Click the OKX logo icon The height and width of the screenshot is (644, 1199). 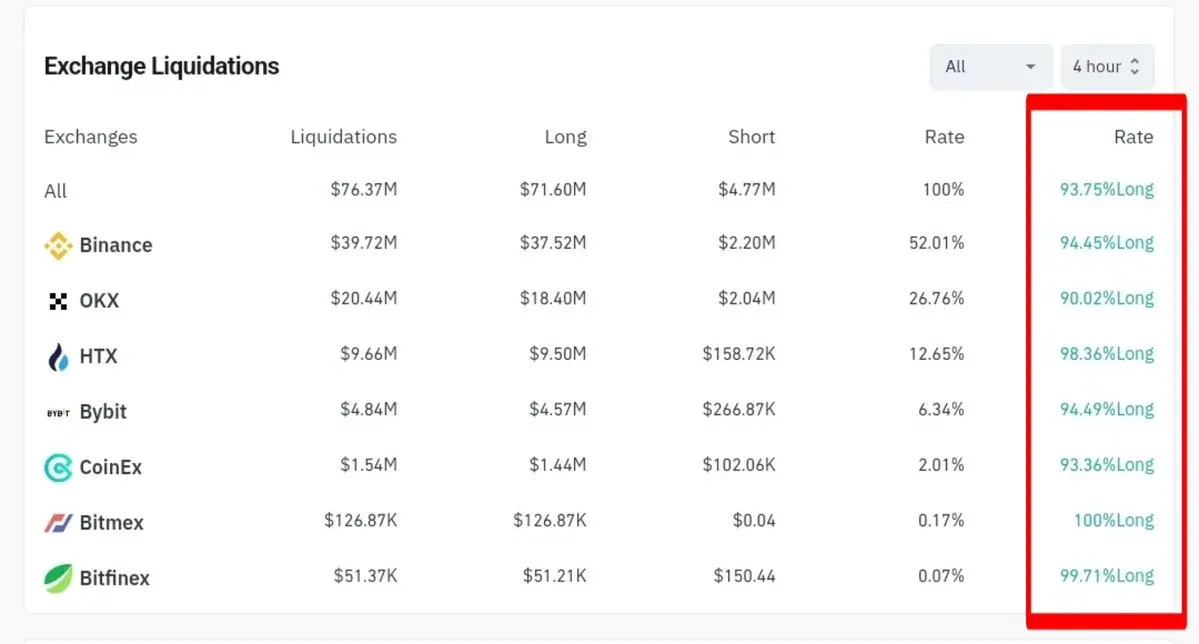point(58,301)
